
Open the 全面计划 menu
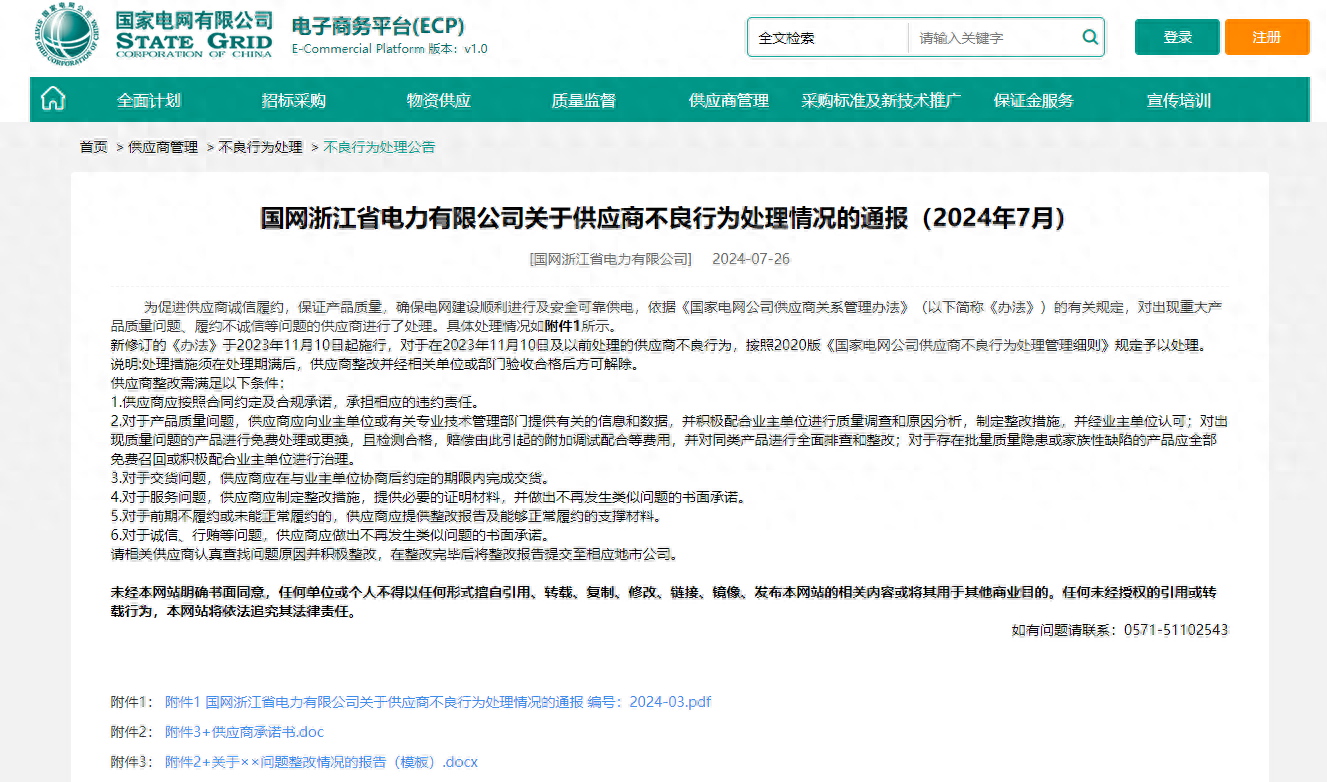pyautogui.click(x=149, y=100)
